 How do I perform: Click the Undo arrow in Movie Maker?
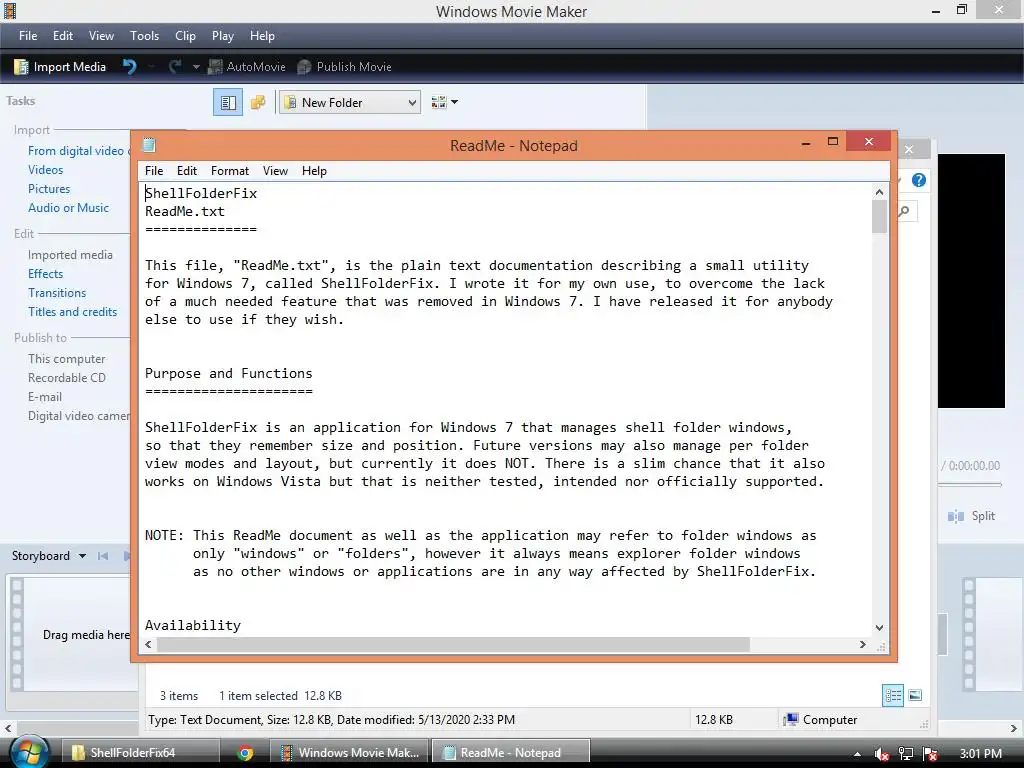[x=129, y=67]
